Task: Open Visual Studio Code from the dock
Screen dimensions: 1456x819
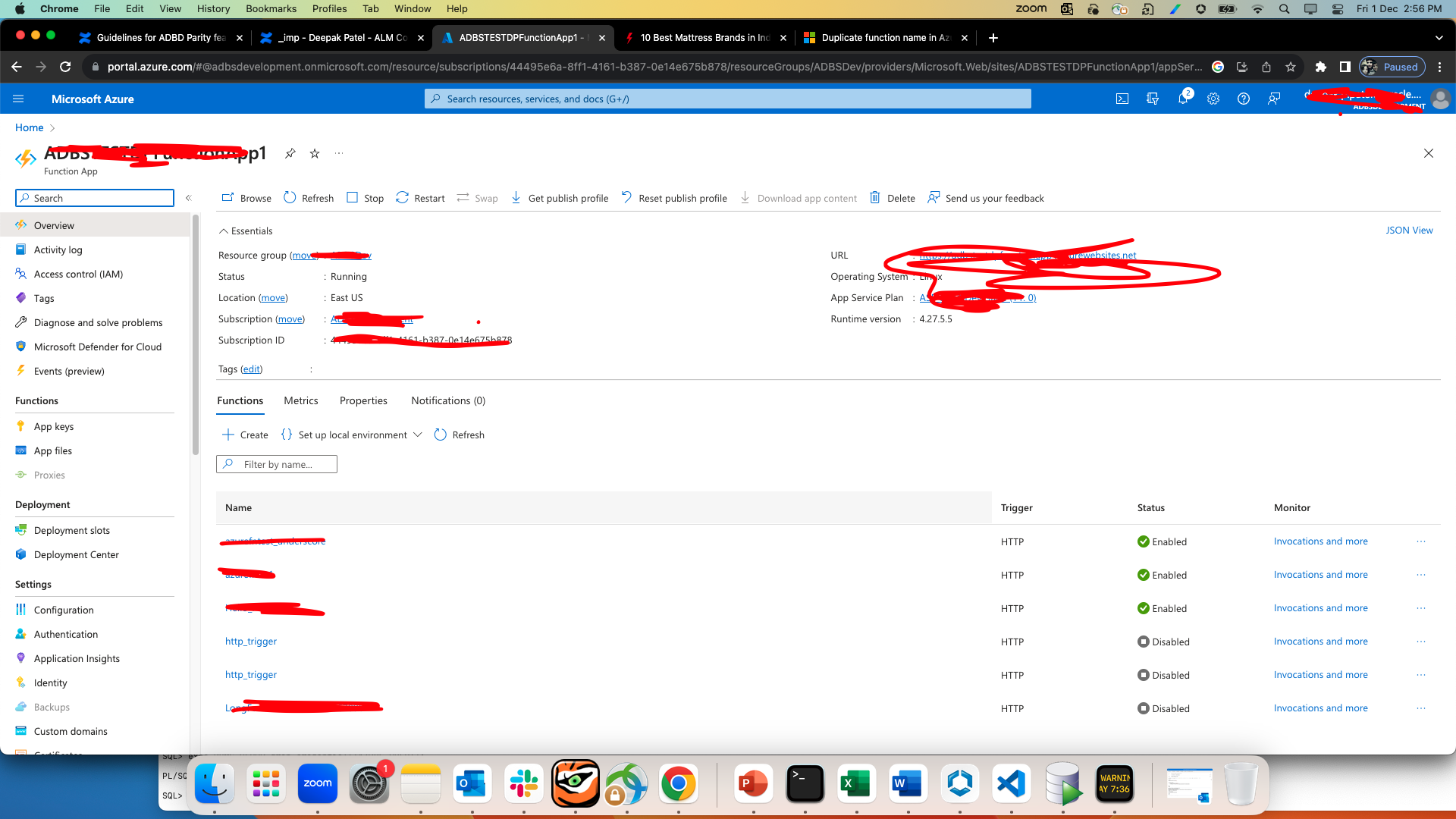Action: [x=1011, y=783]
